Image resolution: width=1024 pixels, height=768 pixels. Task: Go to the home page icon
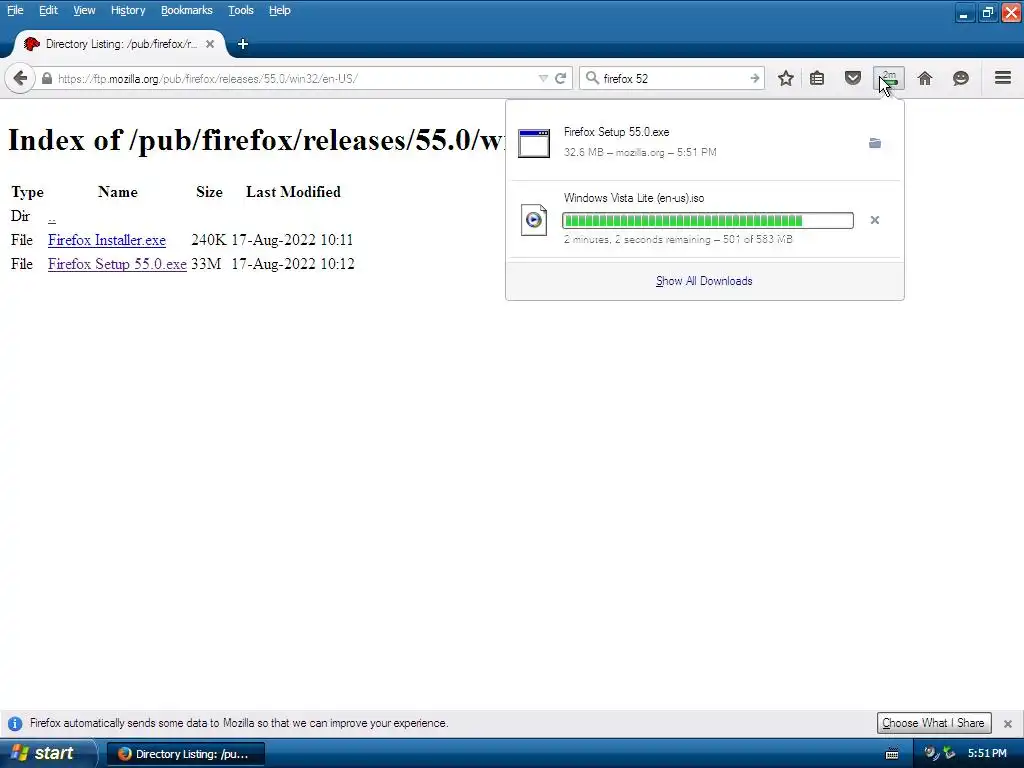pos(925,78)
